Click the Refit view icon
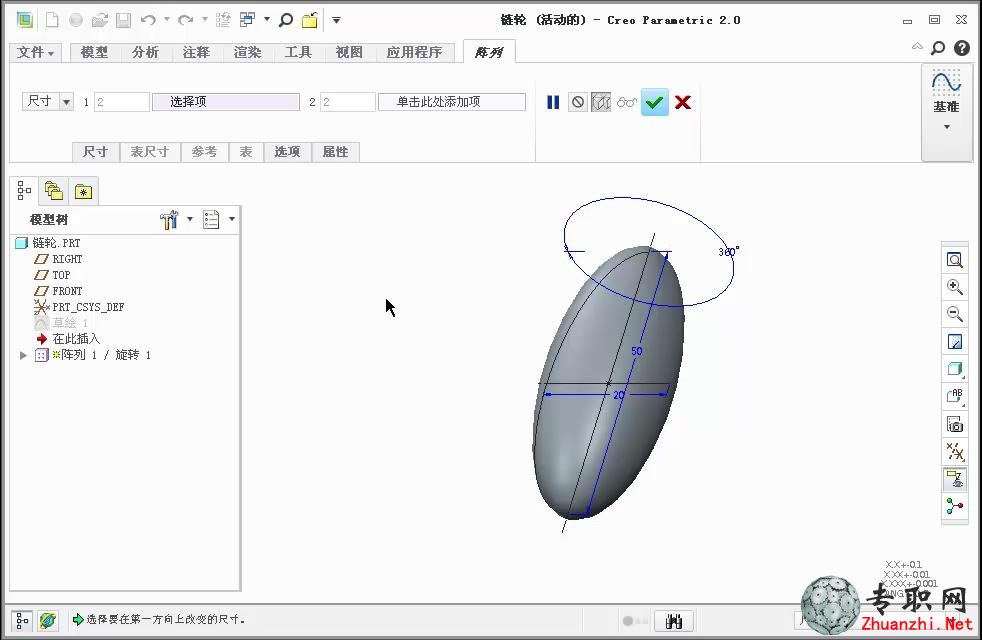Image resolution: width=982 pixels, height=640 pixels. pyautogui.click(x=954, y=260)
